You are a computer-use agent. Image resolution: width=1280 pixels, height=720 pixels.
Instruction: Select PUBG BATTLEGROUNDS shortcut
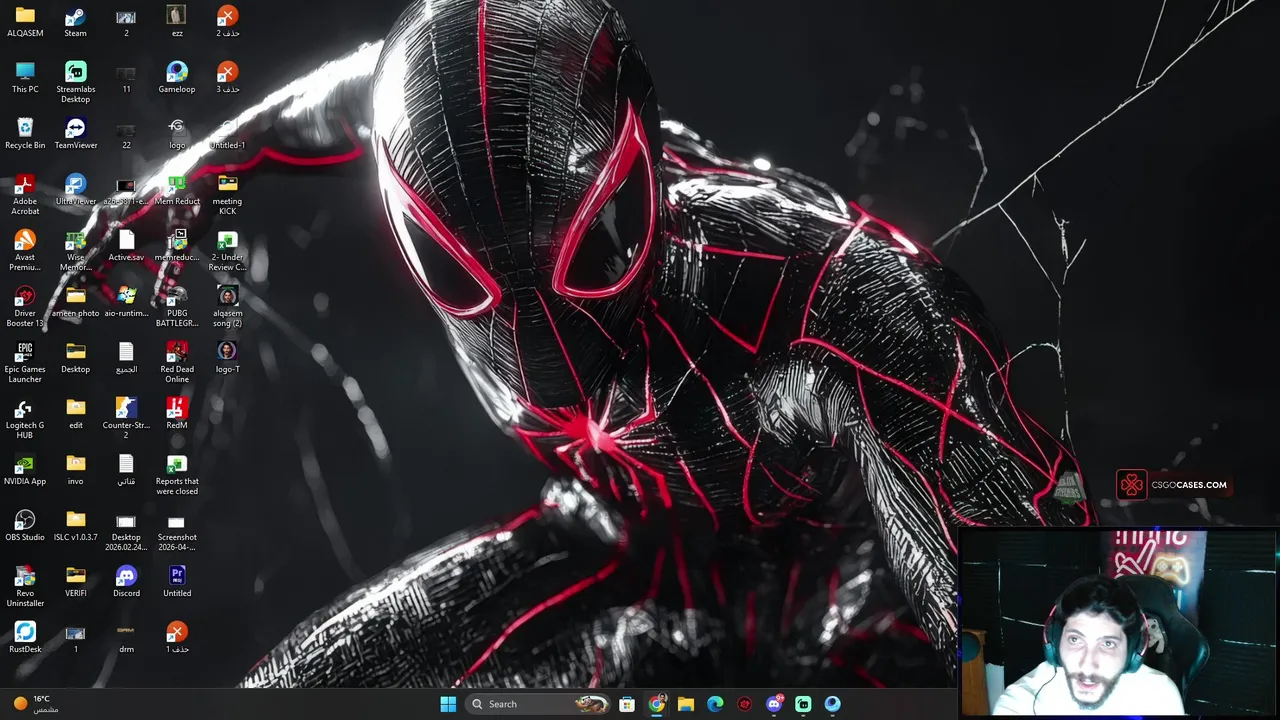point(177,306)
